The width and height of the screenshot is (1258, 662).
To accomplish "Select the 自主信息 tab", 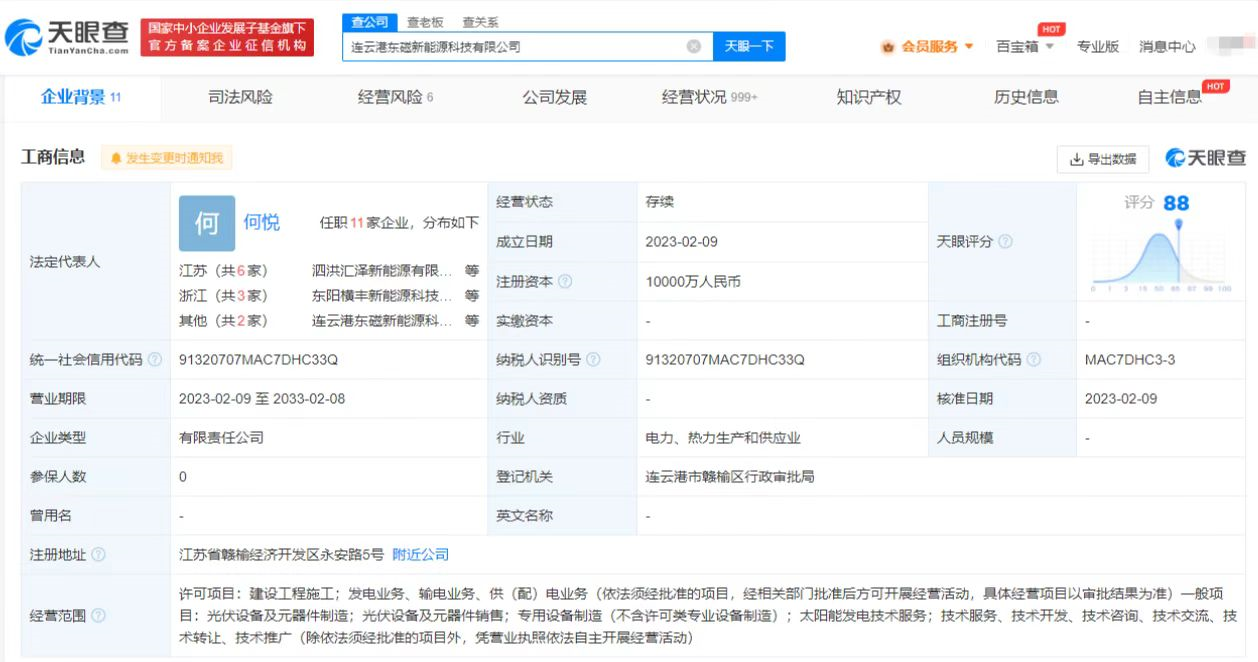I will (x=1170, y=97).
